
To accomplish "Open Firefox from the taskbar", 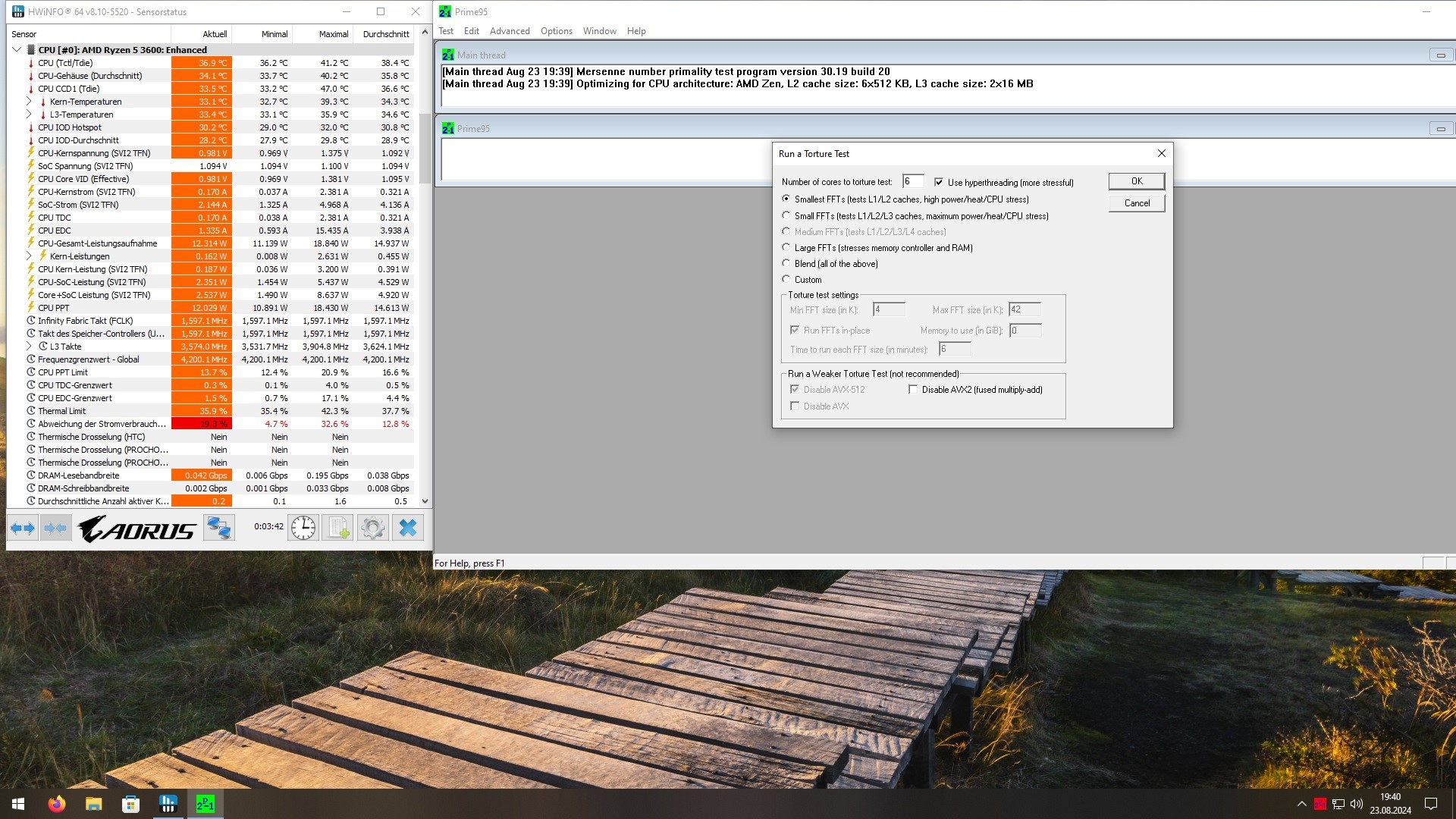I will (56, 804).
